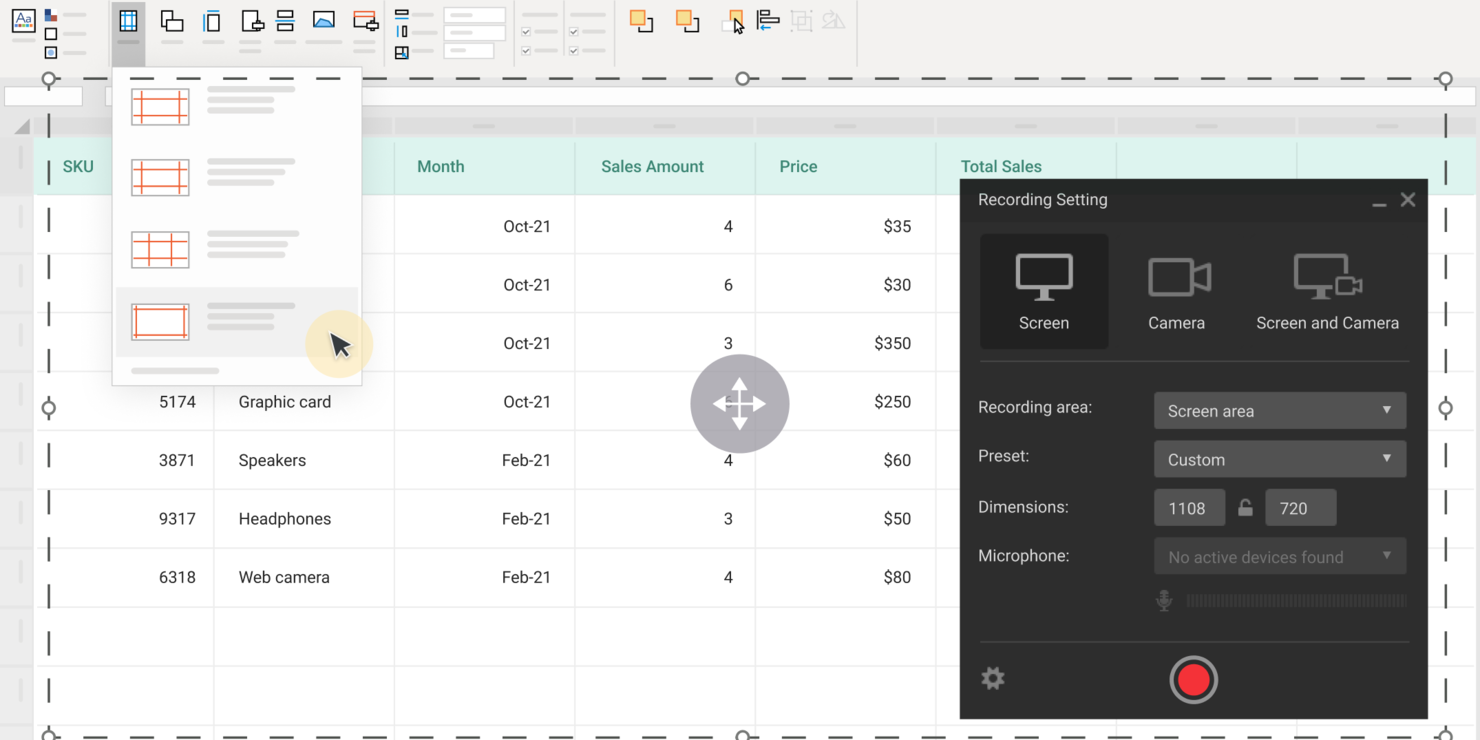
Task: Select the Camera recording mode
Action: 1177,291
